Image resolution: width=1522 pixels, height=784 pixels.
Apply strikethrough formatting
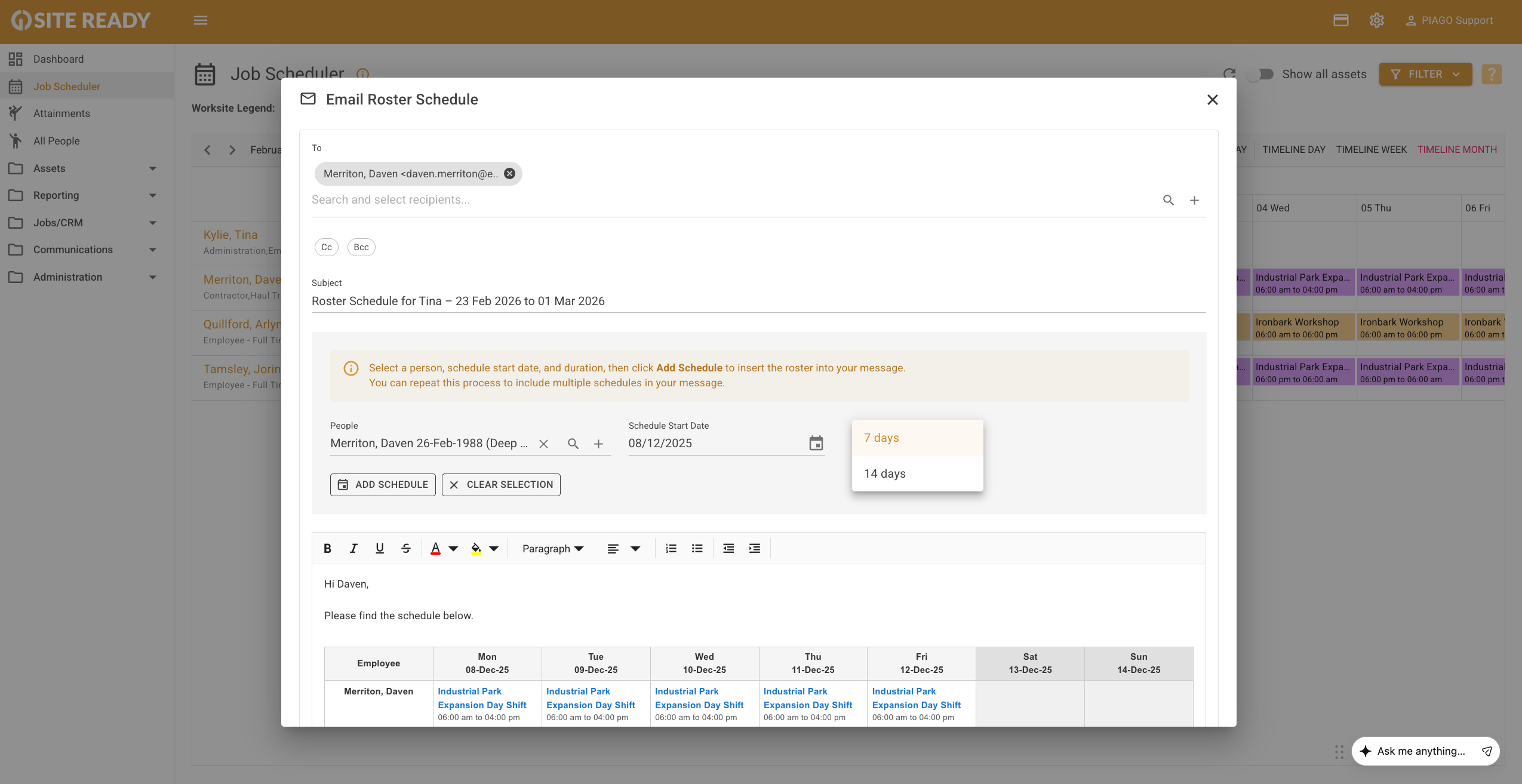(406, 548)
